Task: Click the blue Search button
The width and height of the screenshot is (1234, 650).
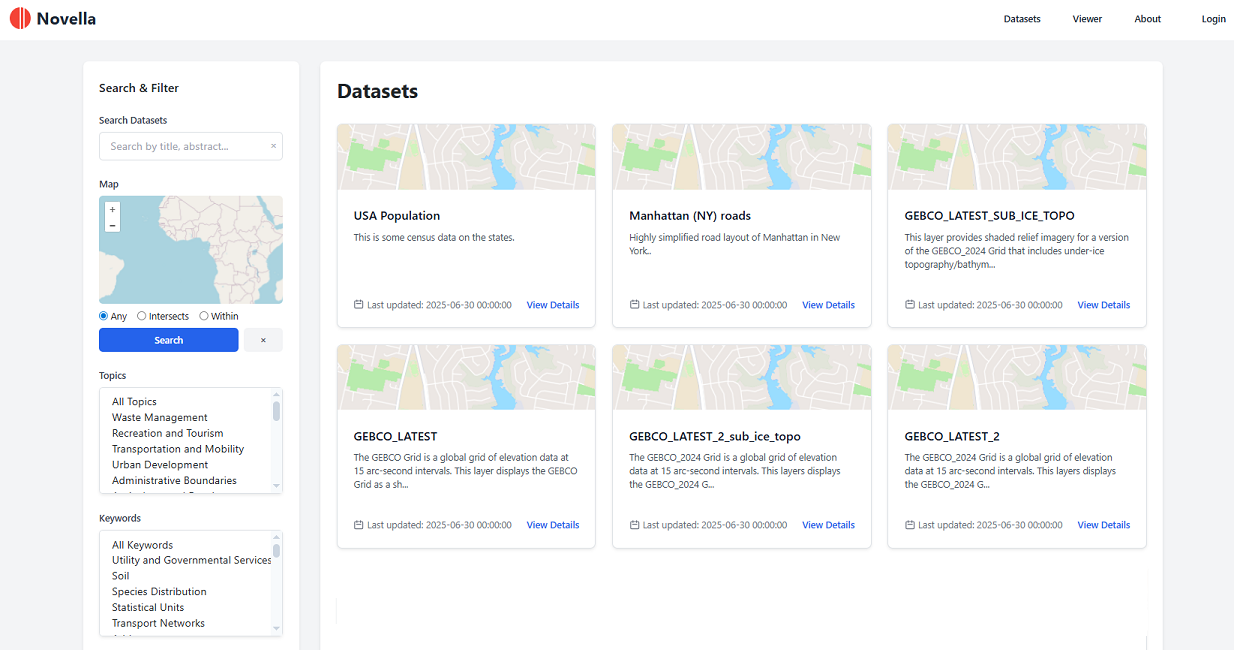Action: click(169, 340)
